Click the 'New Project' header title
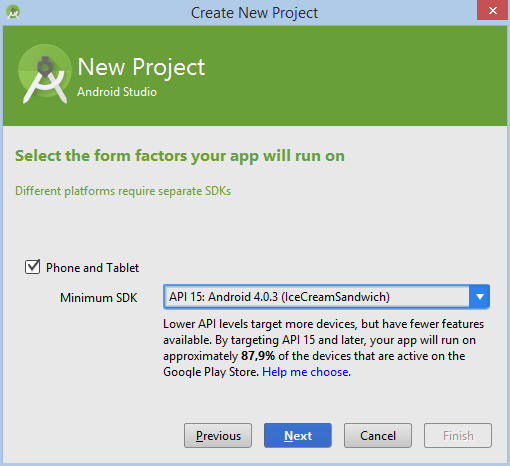510x466 pixels. pos(141,67)
